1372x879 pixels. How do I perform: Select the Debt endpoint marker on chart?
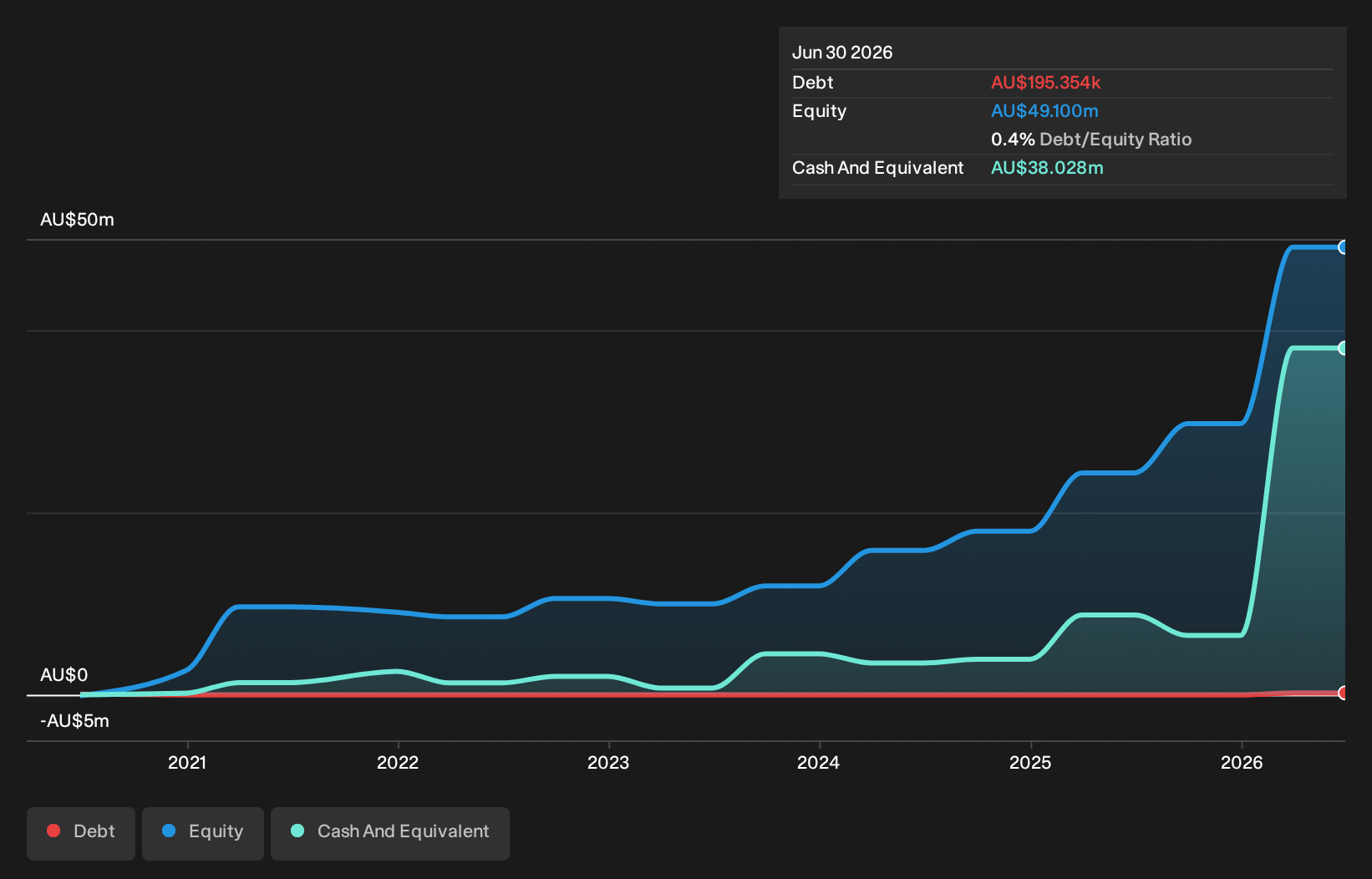click(1343, 693)
